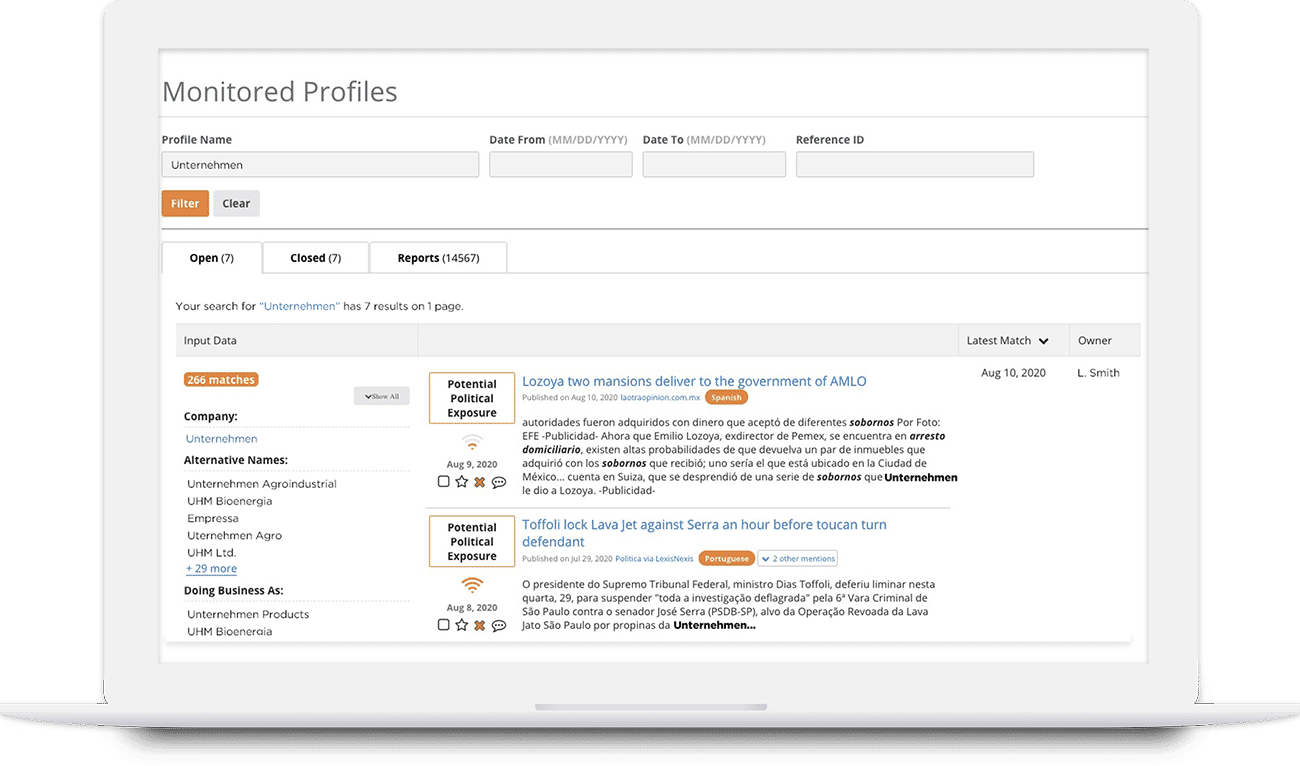
Task: Focus the Reference ID input field
Action: coord(915,165)
